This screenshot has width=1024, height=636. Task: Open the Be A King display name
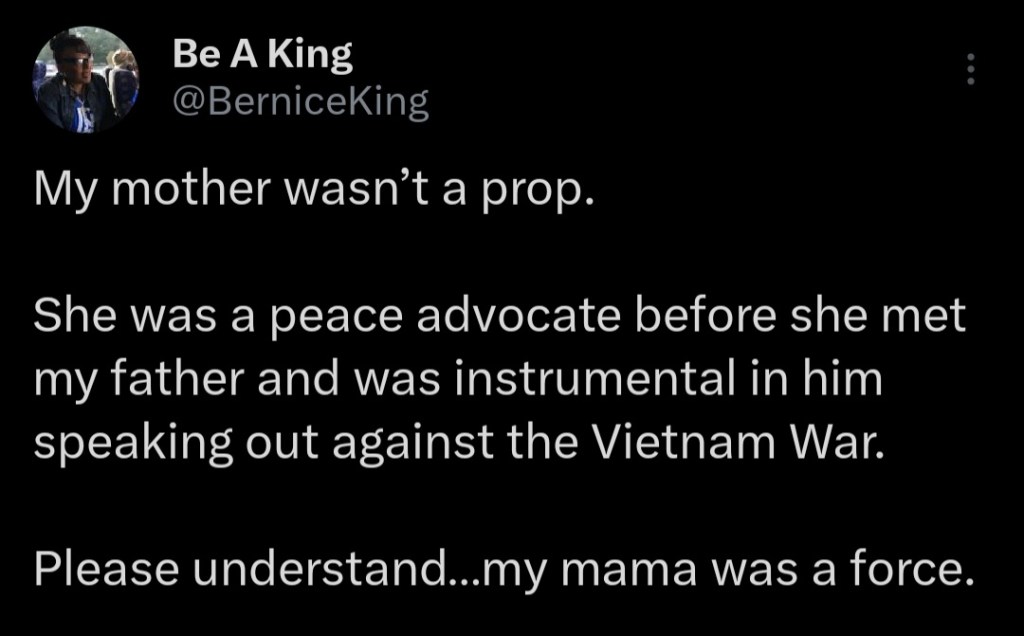coord(262,56)
